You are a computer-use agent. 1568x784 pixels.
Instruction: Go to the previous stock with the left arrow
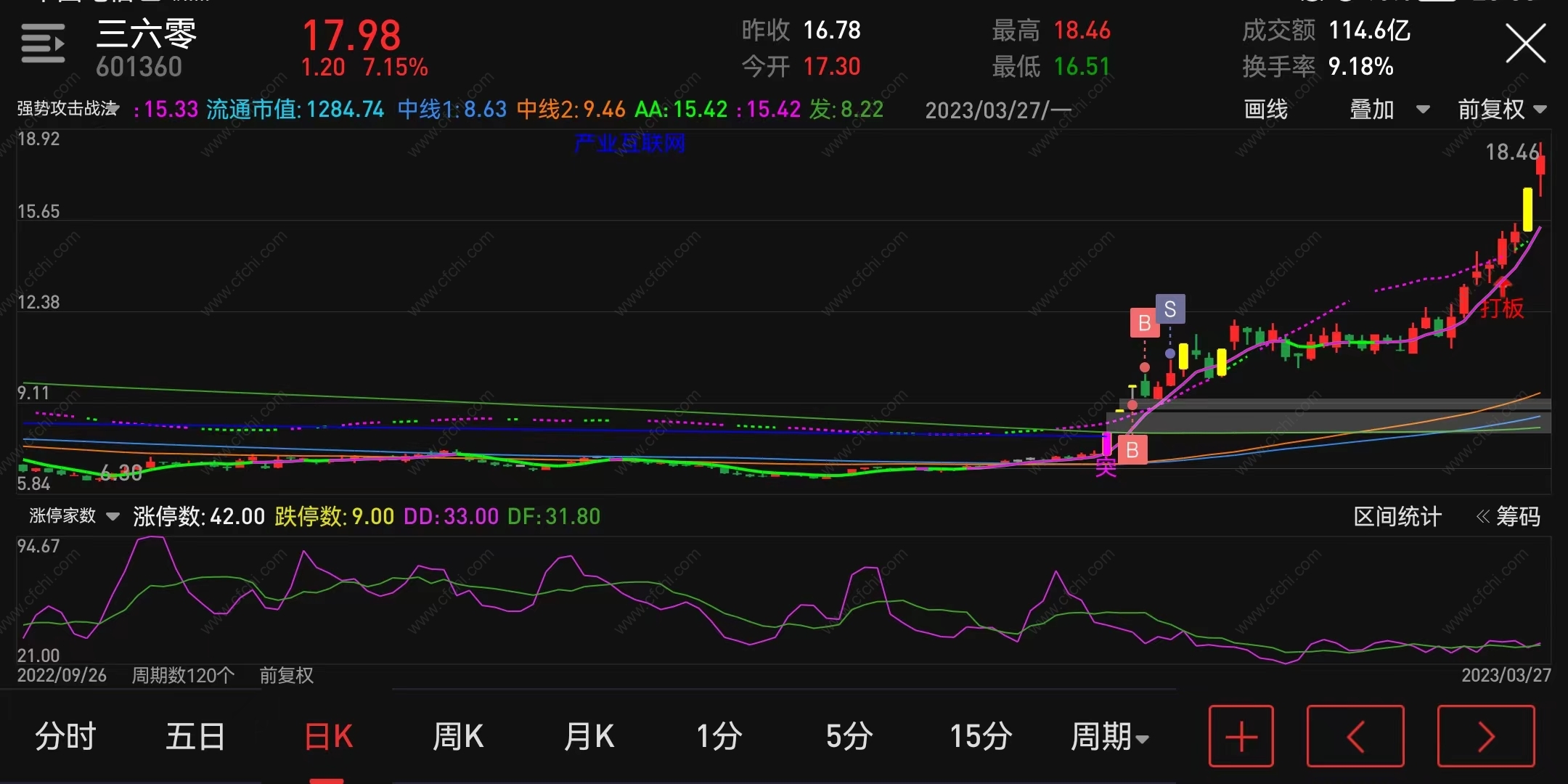(1355, 736)
